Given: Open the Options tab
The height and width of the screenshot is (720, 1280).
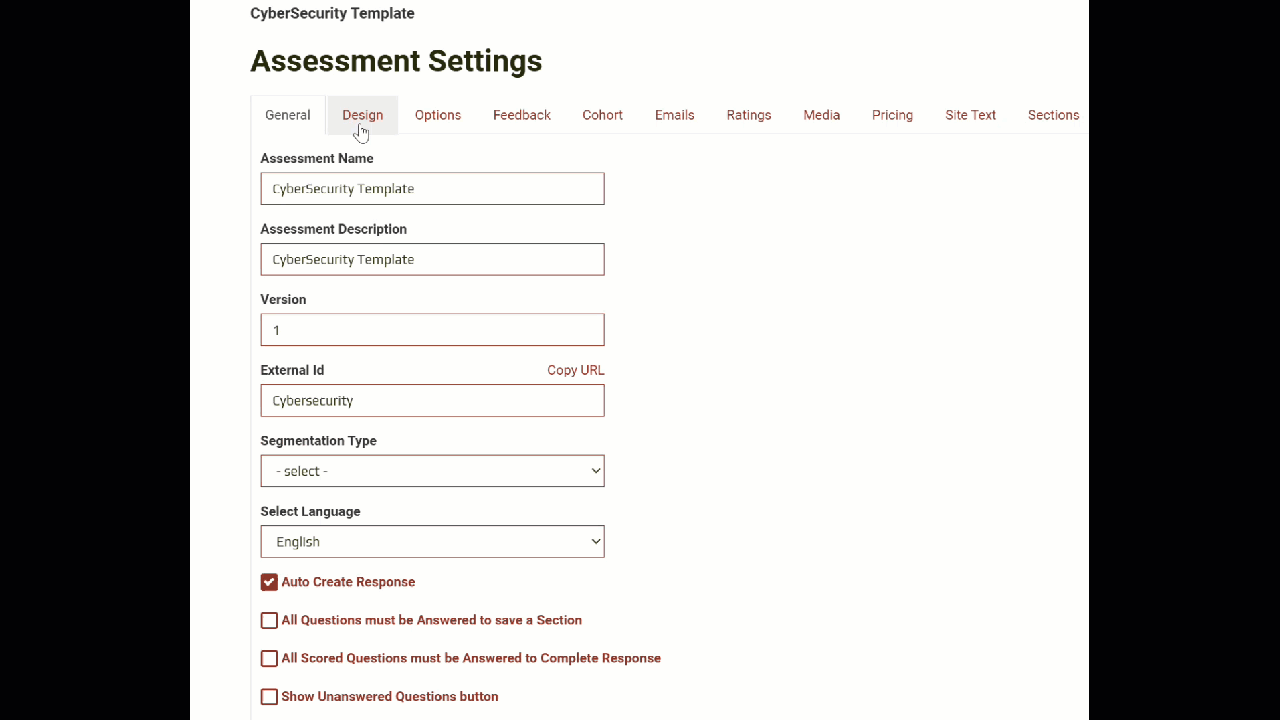Looking at the screenshot, I should pos(438,115).
